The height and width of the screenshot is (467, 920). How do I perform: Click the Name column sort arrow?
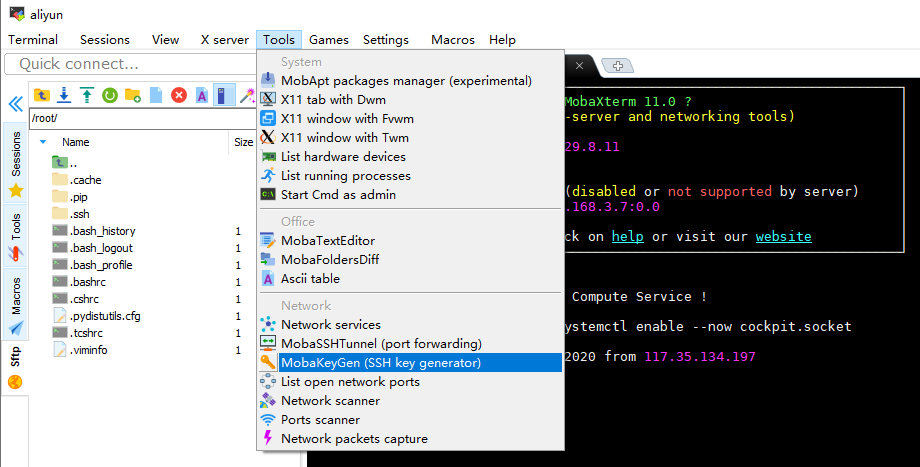43,142
